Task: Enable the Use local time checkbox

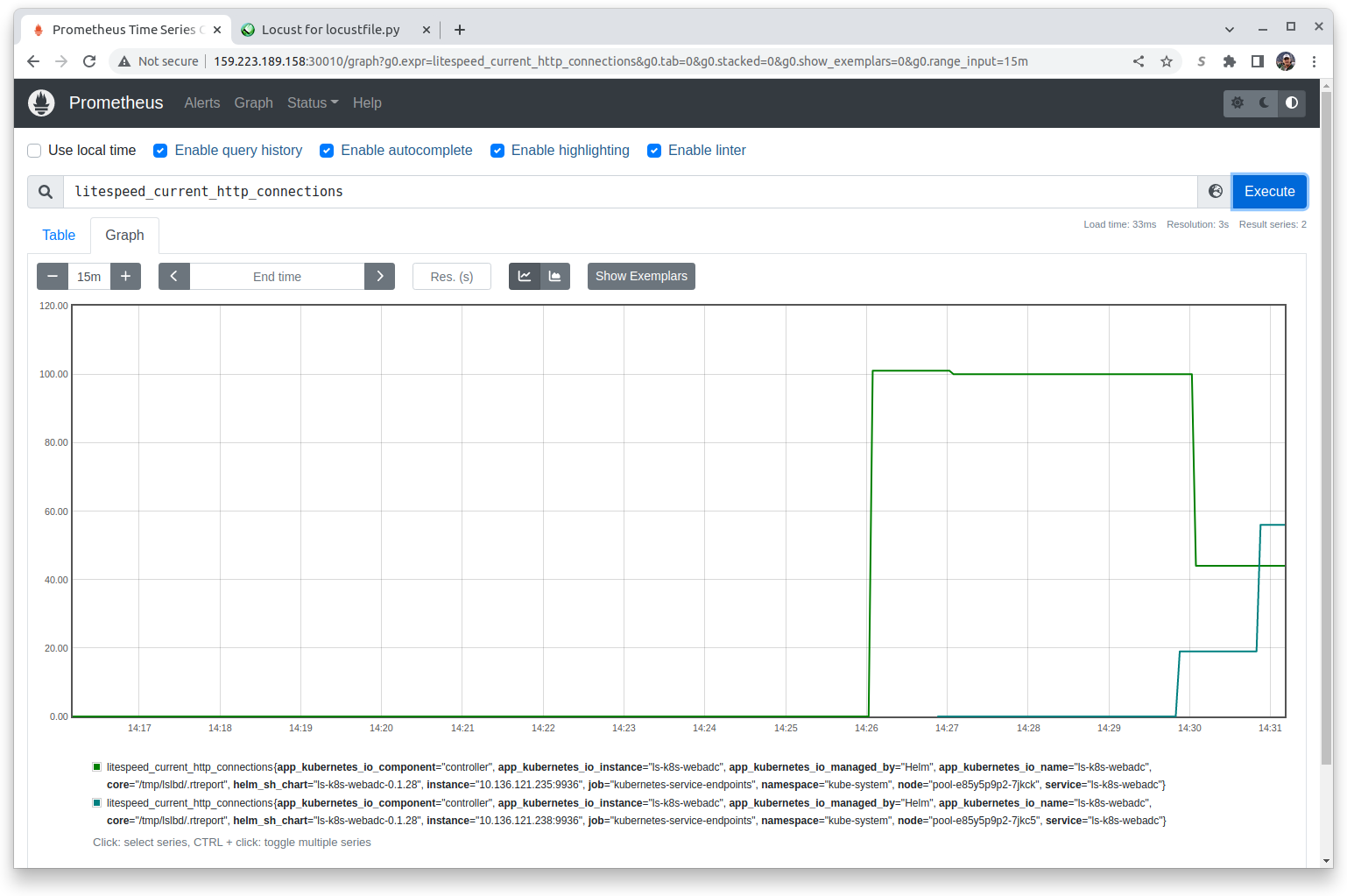Action: [35, 151]
